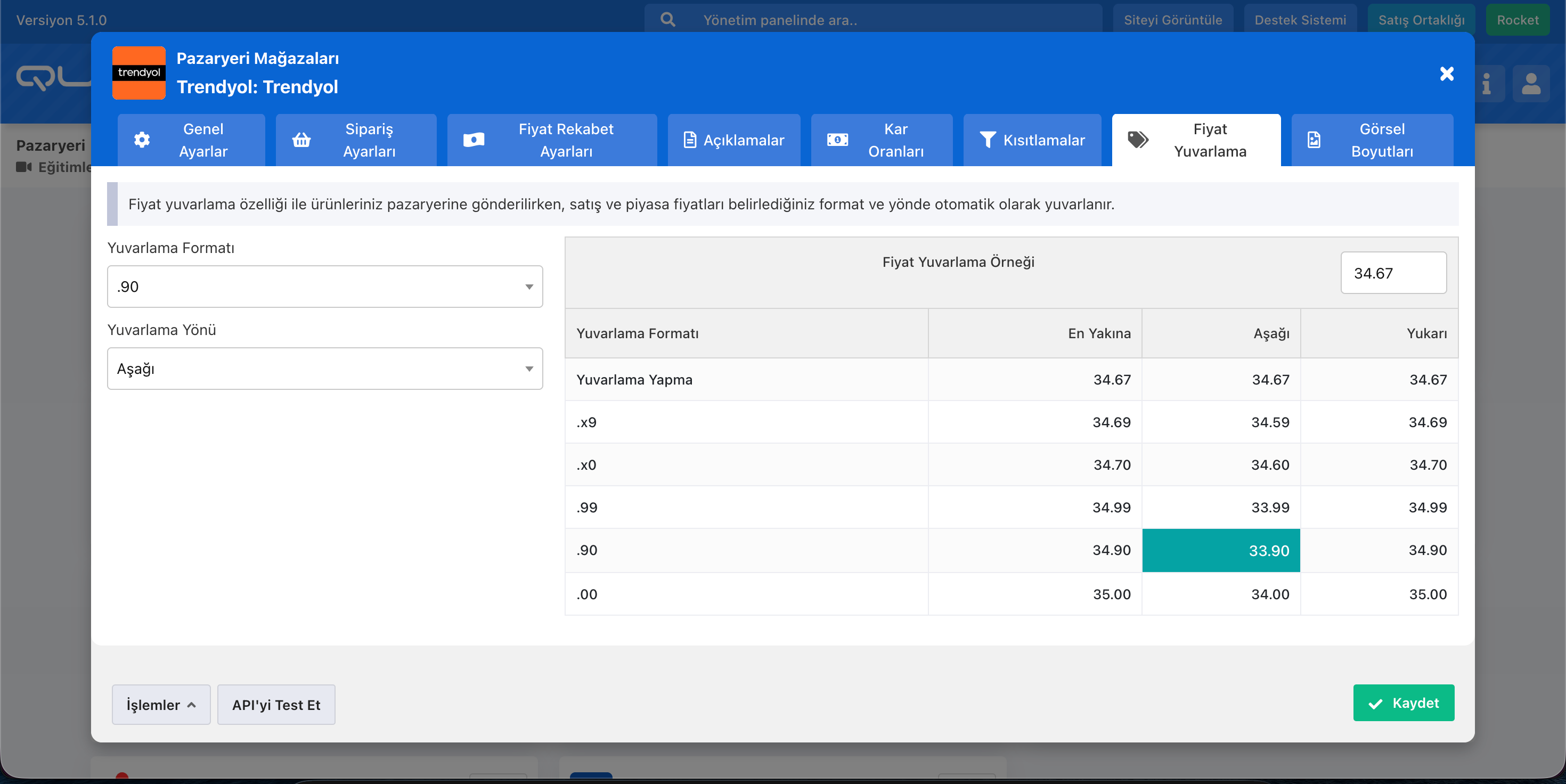
Task: Click the API'yi Test Et button
Action: point(276,705)
